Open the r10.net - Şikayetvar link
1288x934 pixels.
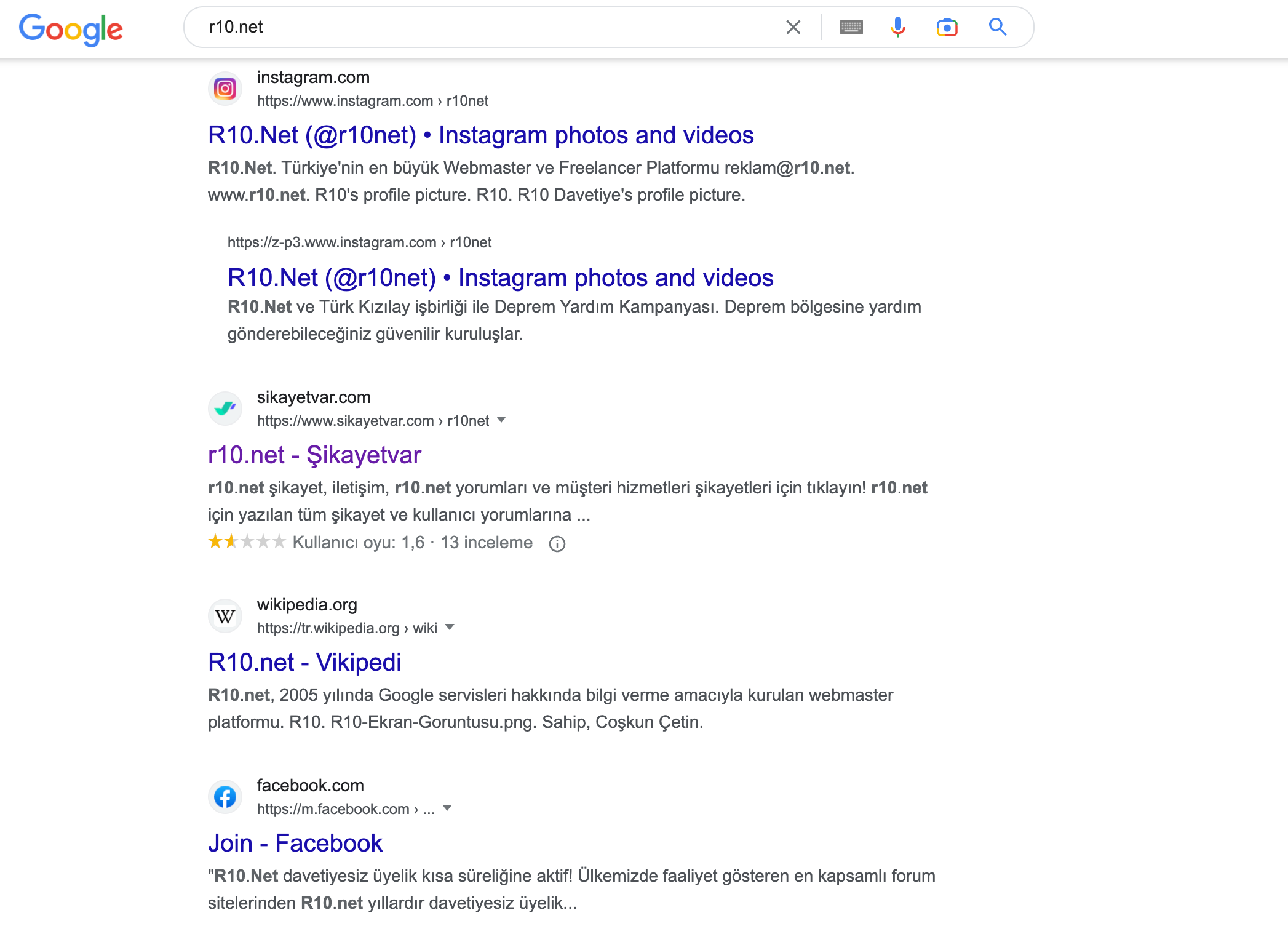(314, 455)
